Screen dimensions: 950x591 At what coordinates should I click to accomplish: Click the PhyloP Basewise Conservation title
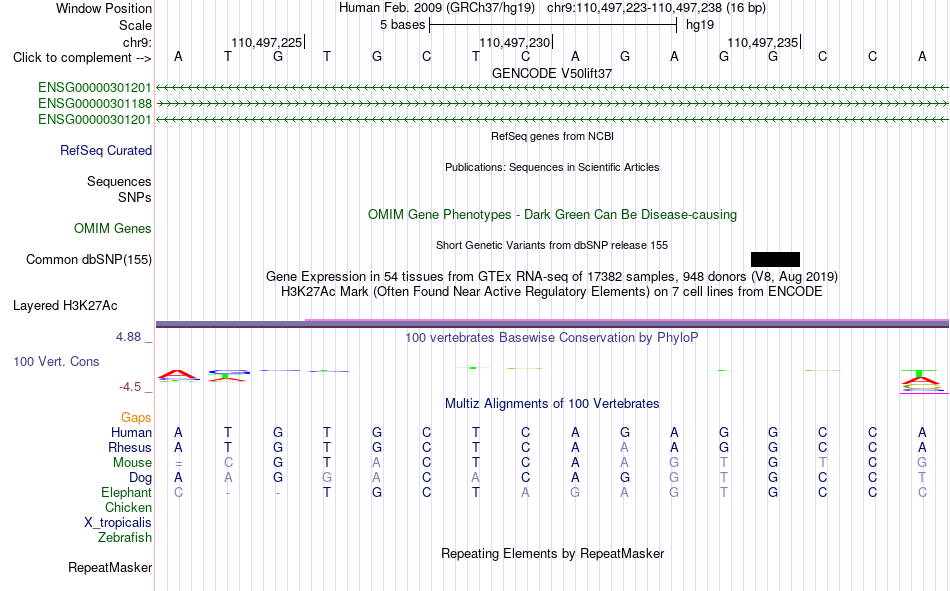(x=552, y=338)
